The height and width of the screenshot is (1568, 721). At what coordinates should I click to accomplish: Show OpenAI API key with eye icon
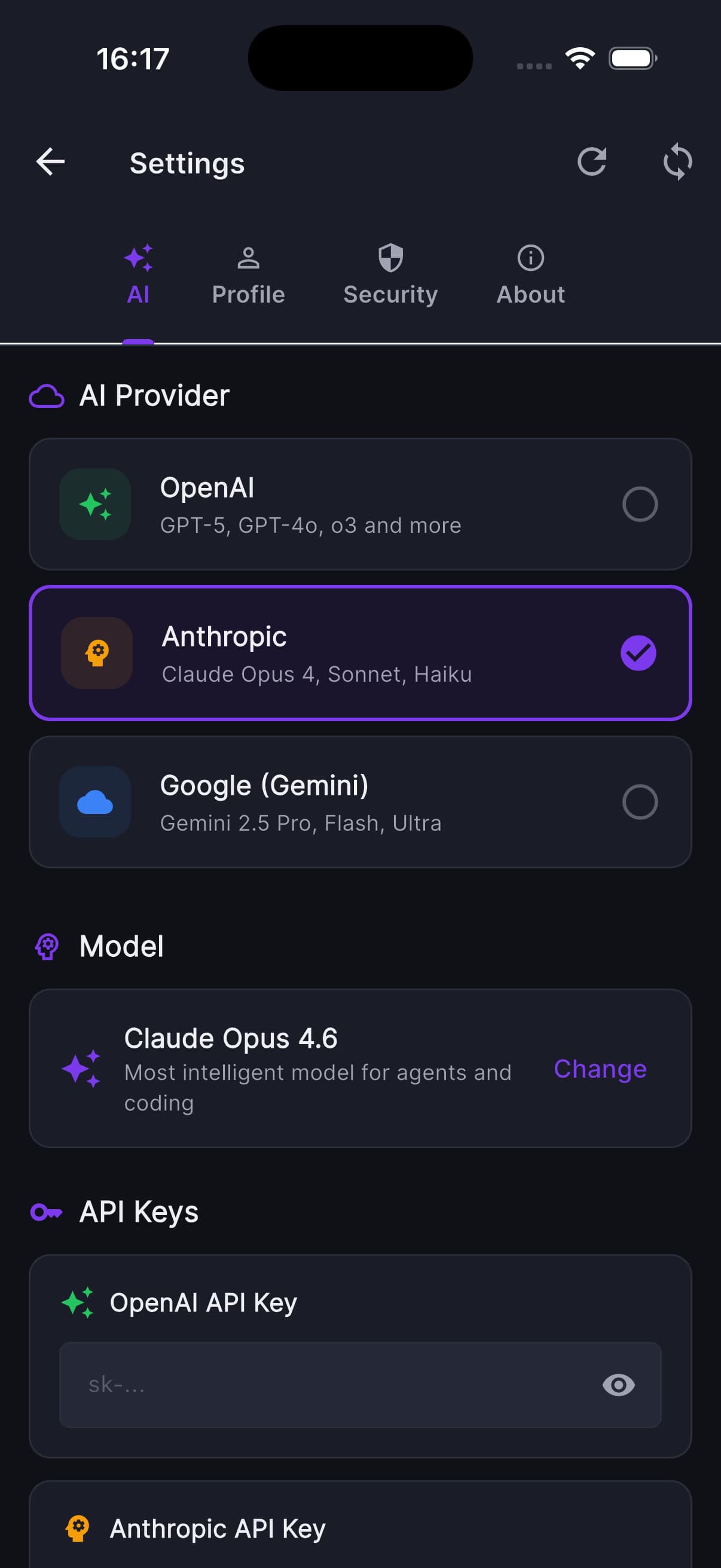click(x=618, y=1385)
